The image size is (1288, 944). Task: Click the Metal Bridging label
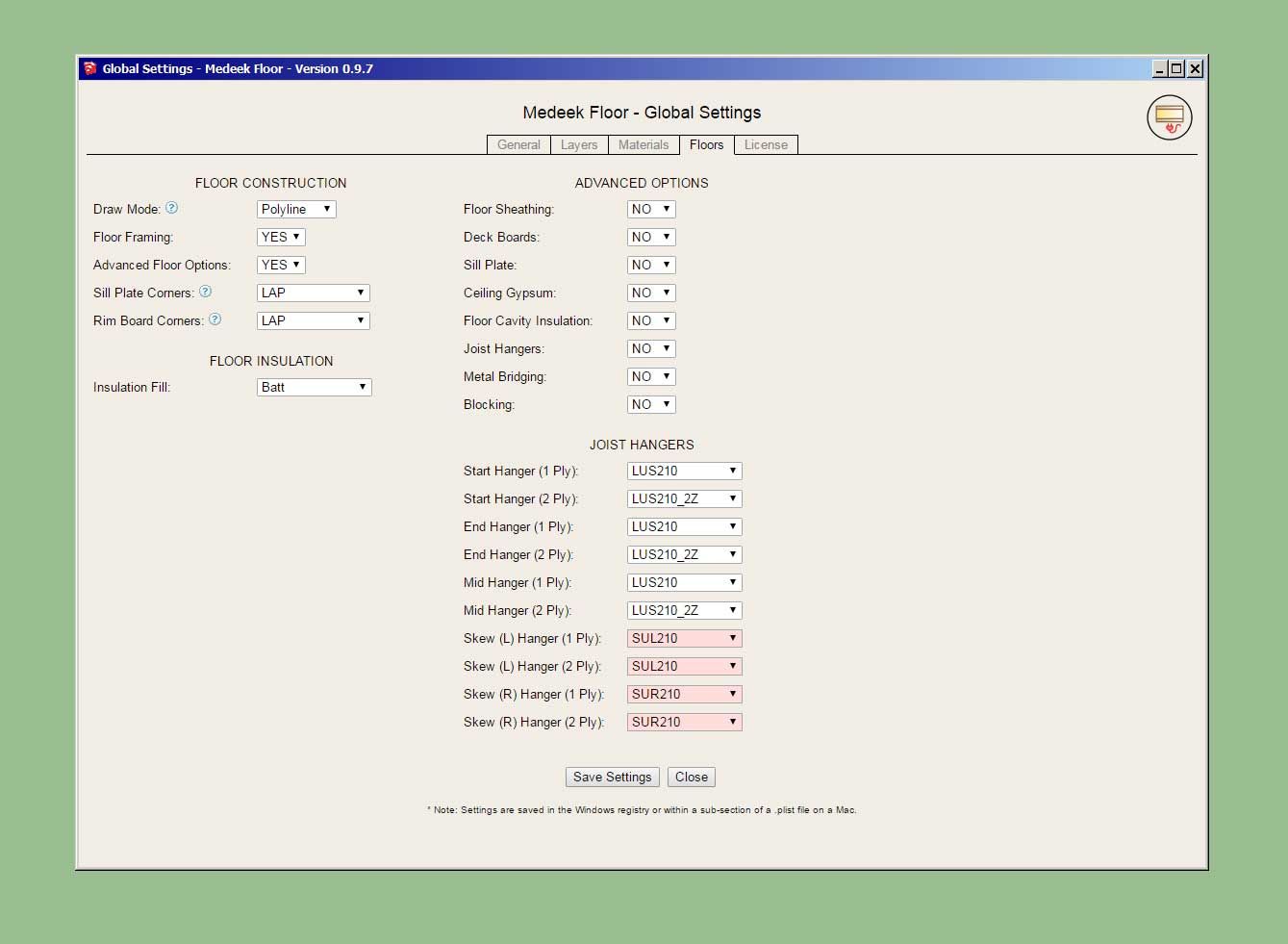(505, 376)
